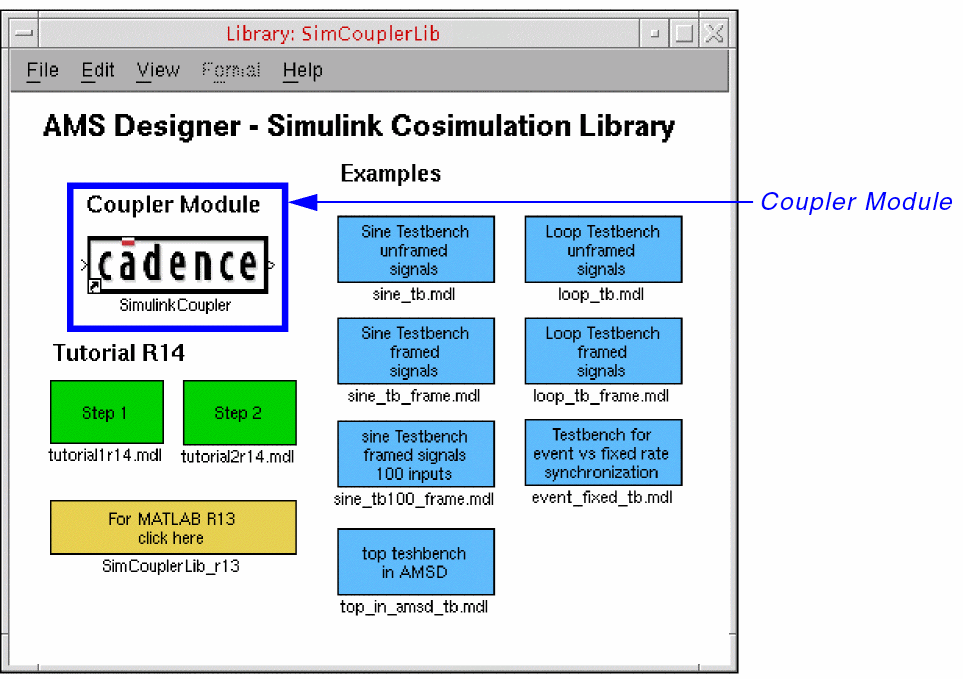This screenshot has height=679, width=963.
Task: Open sine Testbench framed signals 100 inputs block
Action: (416, 454)
